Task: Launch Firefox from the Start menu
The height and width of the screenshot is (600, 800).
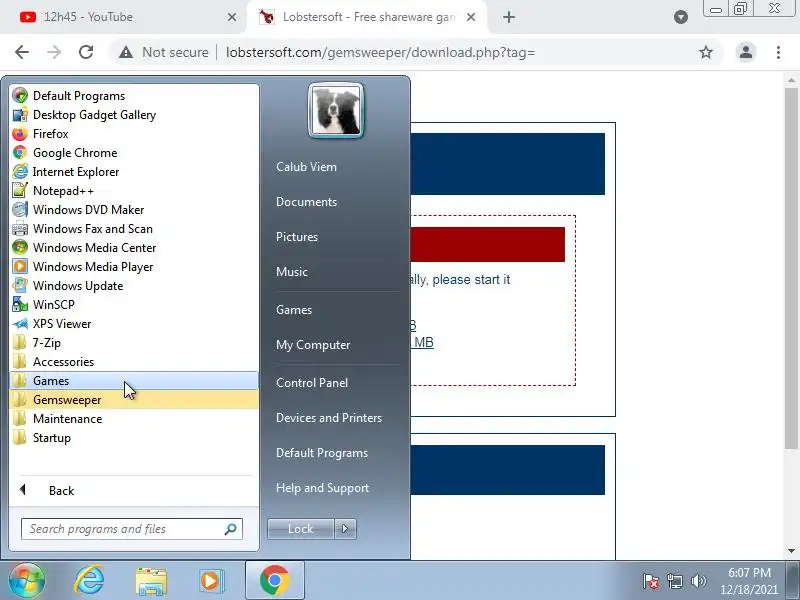Action: tap(134, 134)
